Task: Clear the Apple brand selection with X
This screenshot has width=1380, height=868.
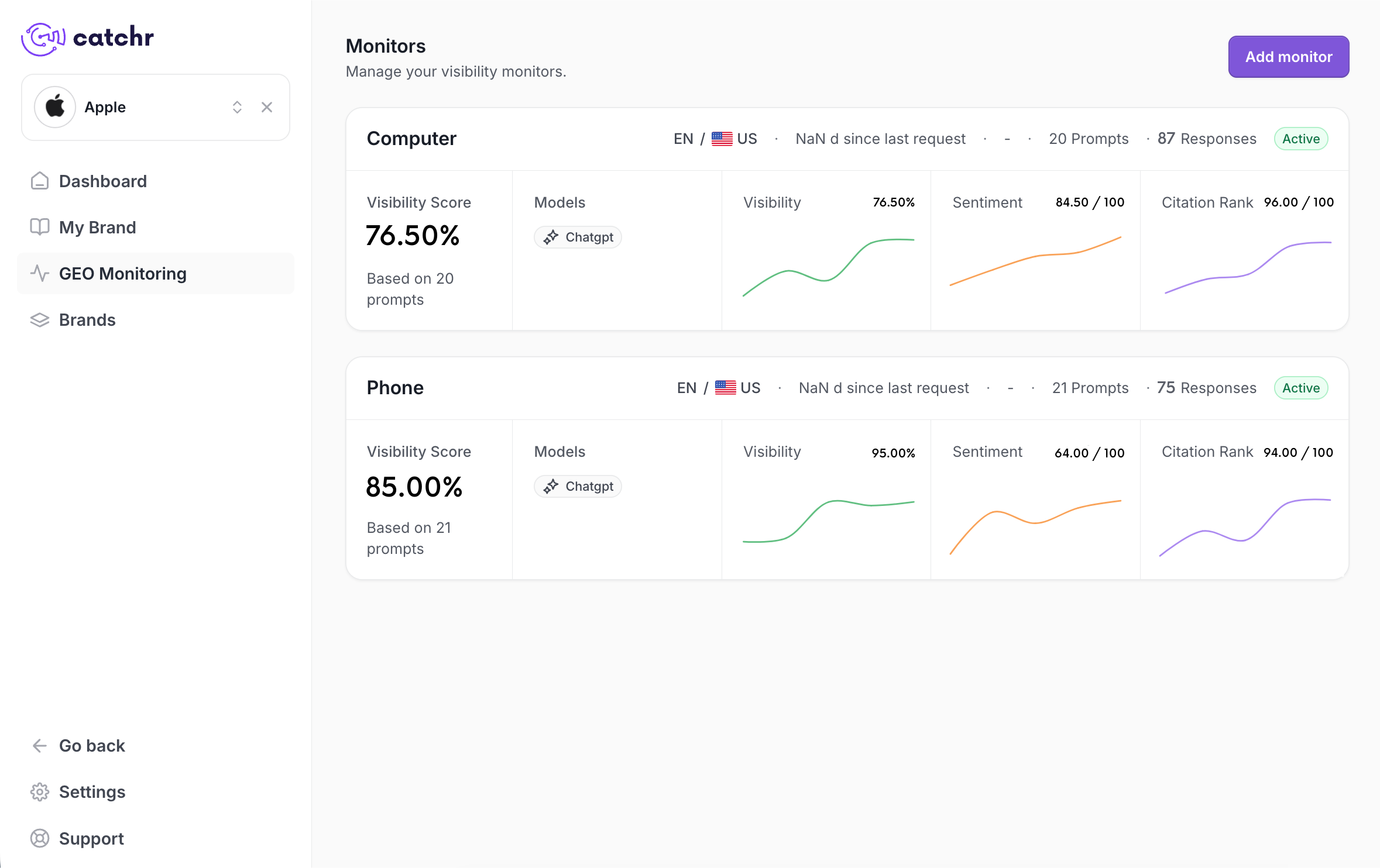Action: [267, 107]
